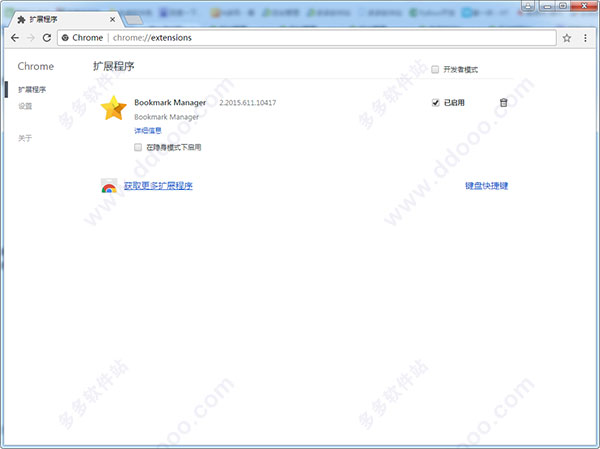This screenshot has width=600, height=449.
Task: Click version number 2.2015.611.10417
Action: pos(248,103)
